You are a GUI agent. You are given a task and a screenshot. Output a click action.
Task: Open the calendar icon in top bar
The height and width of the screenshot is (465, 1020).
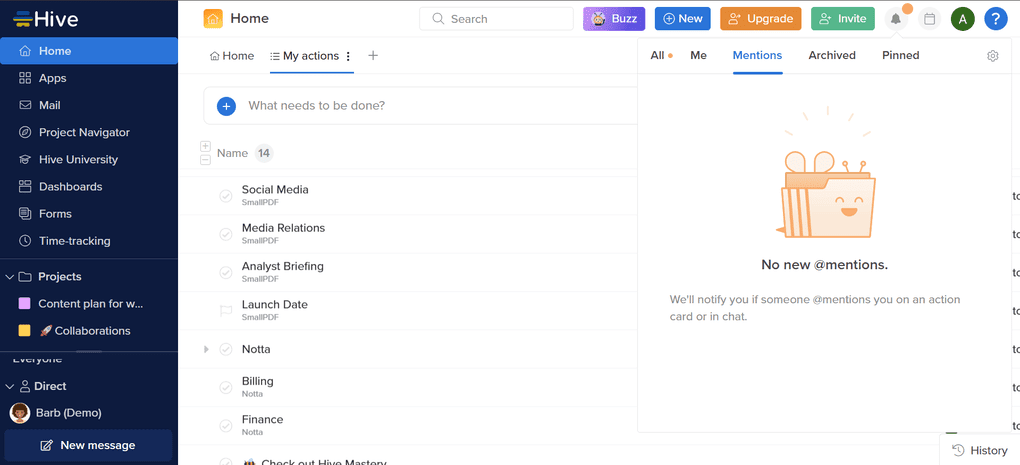(x=929, y=19)
